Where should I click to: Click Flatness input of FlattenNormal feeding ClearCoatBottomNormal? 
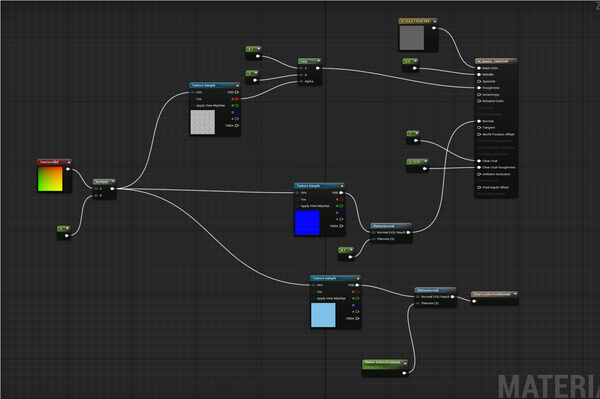[418, 303]
